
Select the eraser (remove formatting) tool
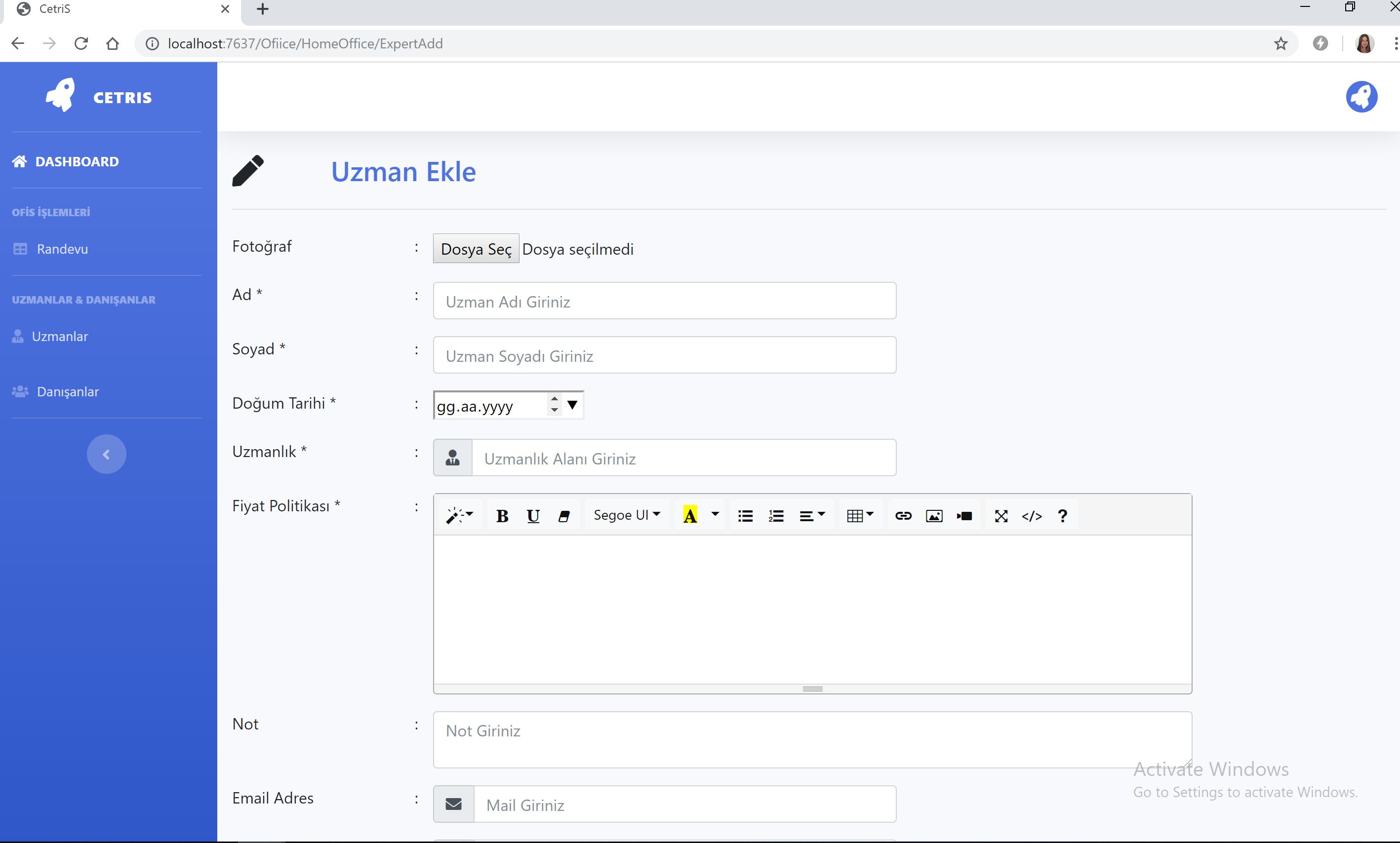tap(564, 515)
